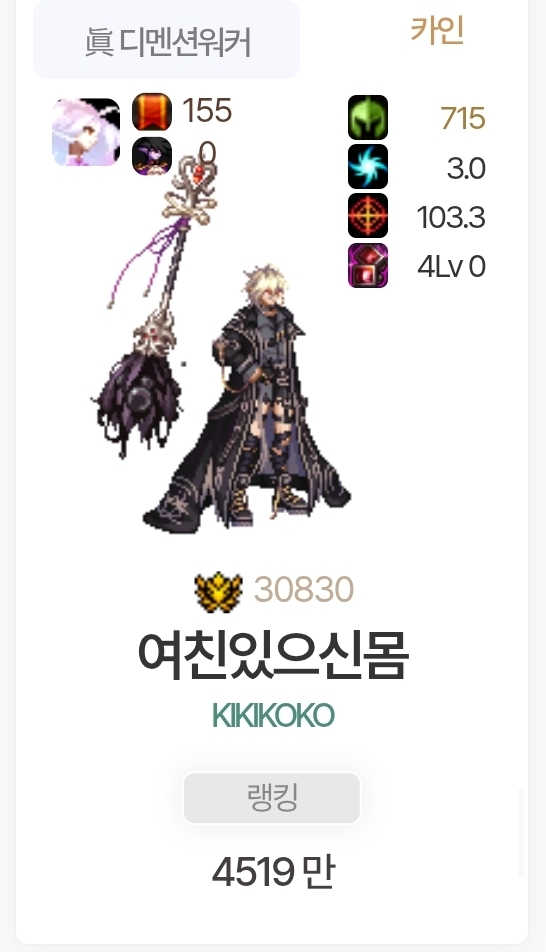
Task: Click the pink cube icon beside 4Lv
Action: (x=367, y=265)
